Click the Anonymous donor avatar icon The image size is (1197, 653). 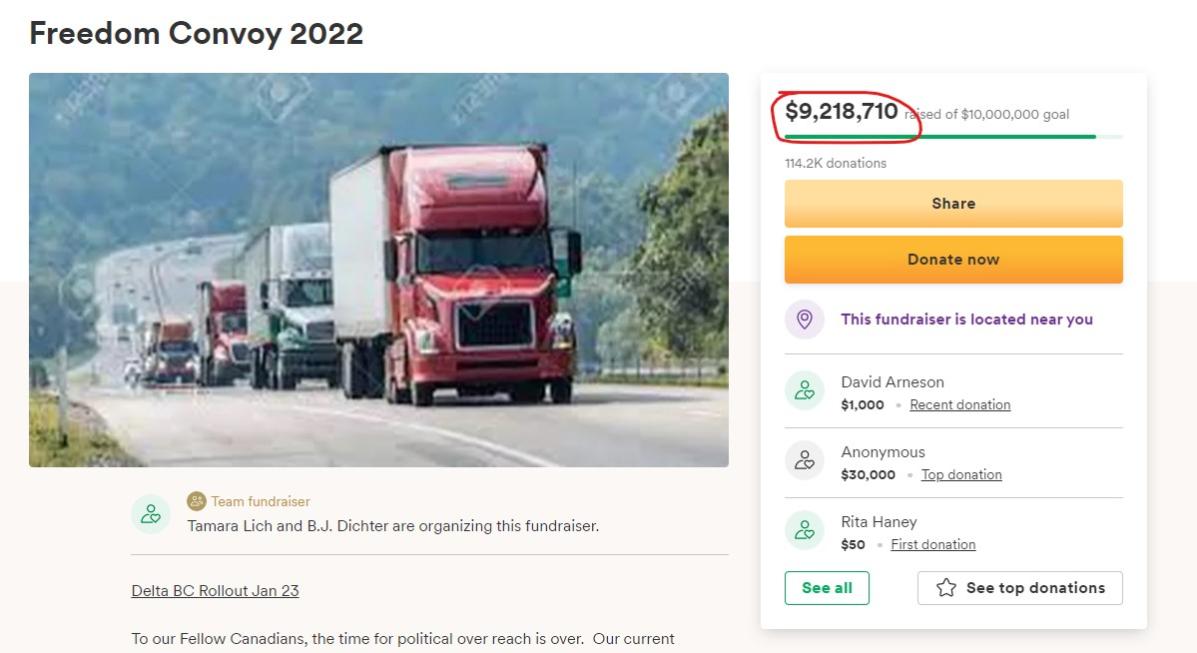[804, 461]
